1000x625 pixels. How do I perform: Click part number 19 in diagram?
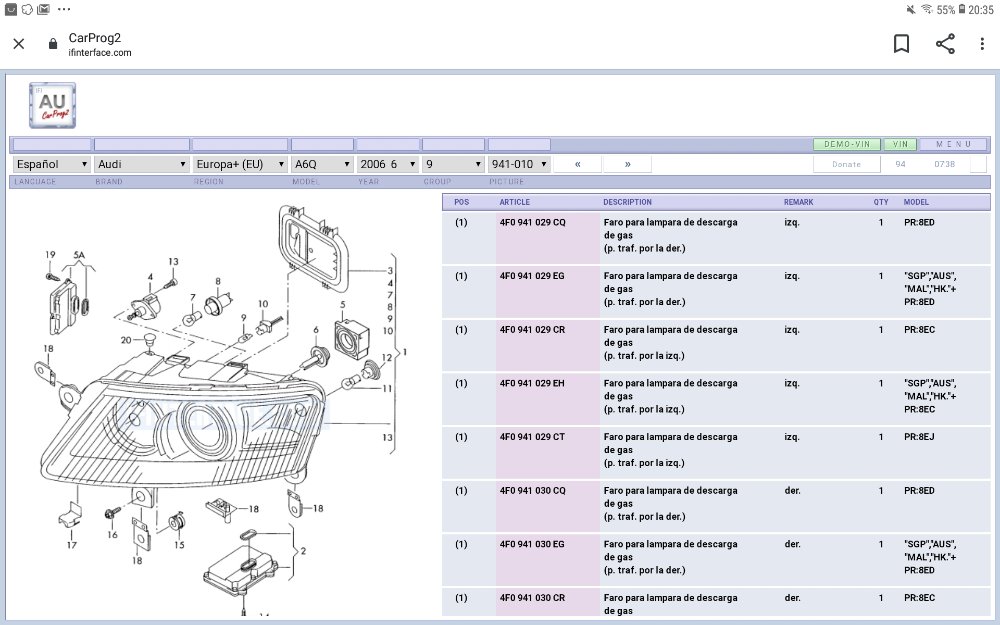[50, 254]
